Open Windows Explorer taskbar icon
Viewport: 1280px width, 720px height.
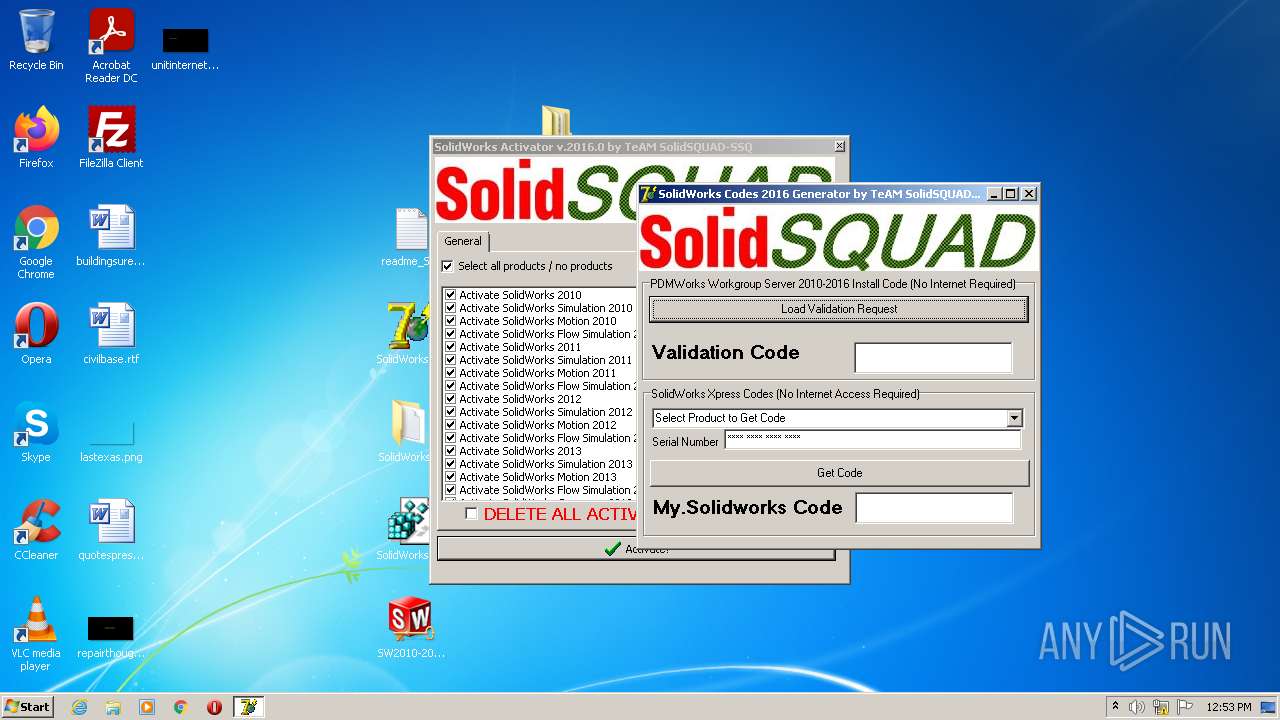[x=113, y=707]
